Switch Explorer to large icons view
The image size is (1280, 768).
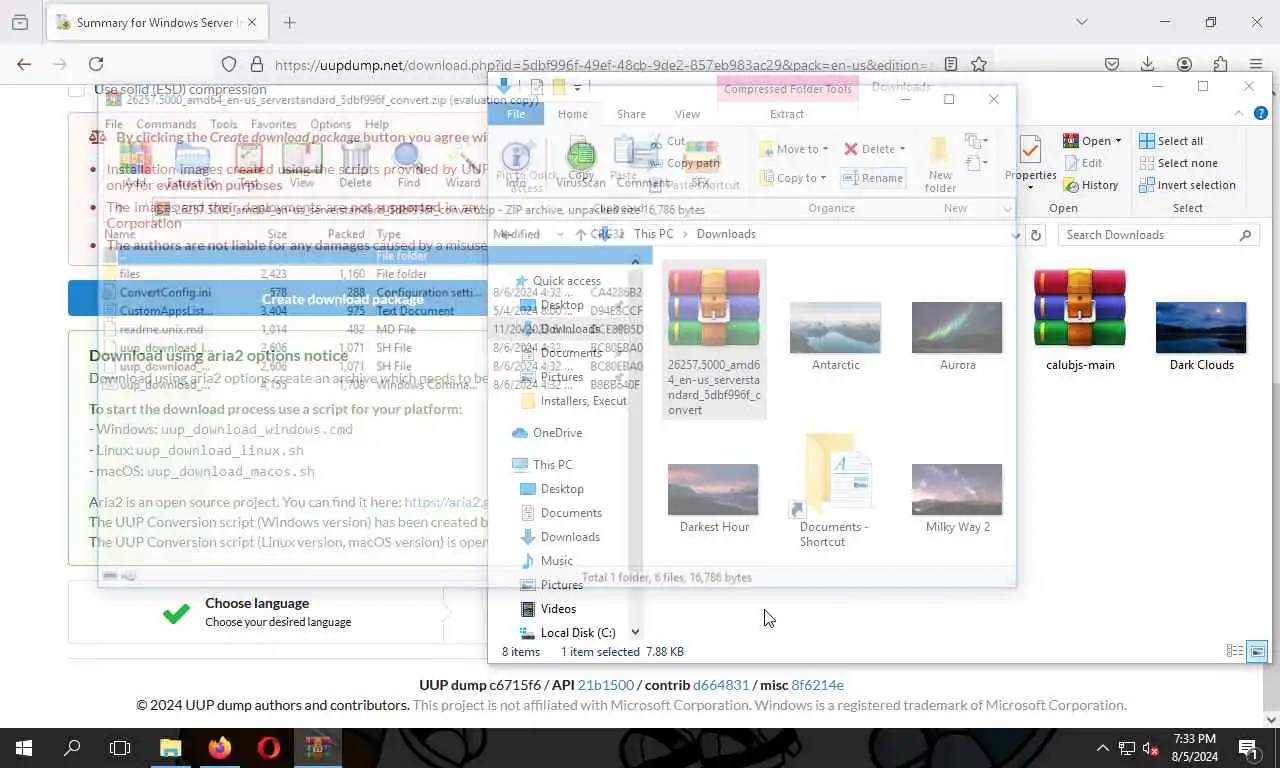coord(1257,651)
